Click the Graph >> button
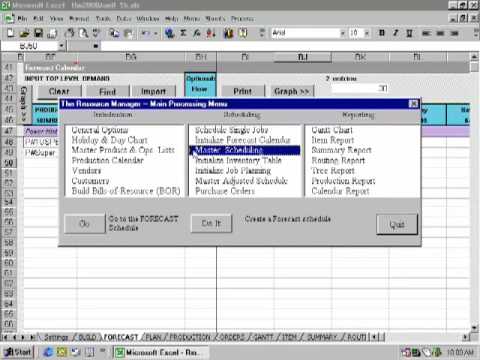Image resolution: width=480 pixels, height=360 pixels. point(292,91)
